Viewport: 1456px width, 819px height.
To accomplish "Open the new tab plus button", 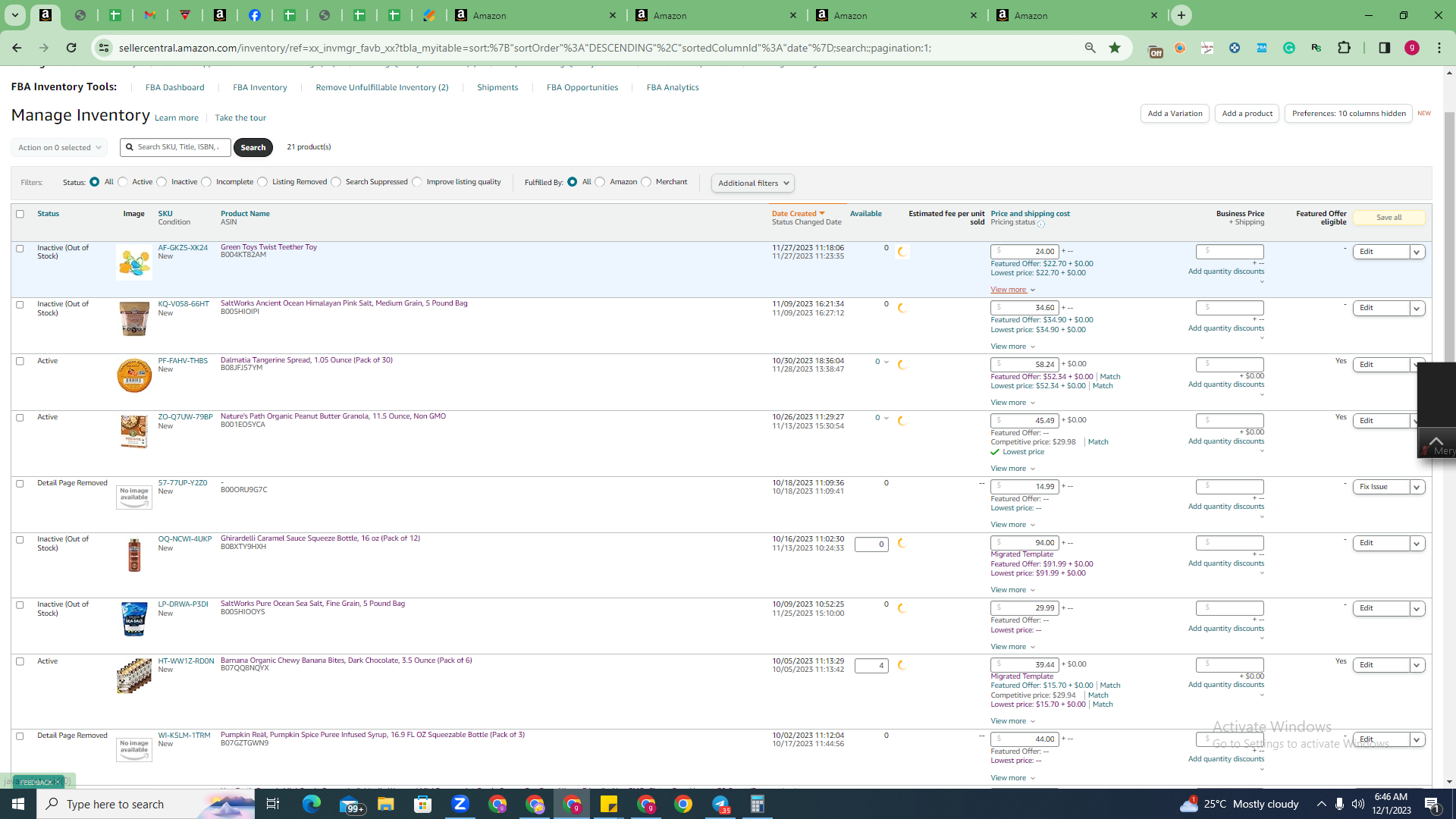I will tap(1181, 15).
